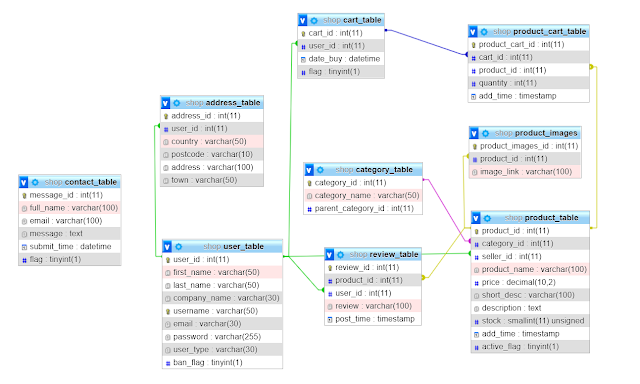The height and width of the screenshot is (384, 640).
Task: Open product_table options gear icon
Action: (487, 218)
